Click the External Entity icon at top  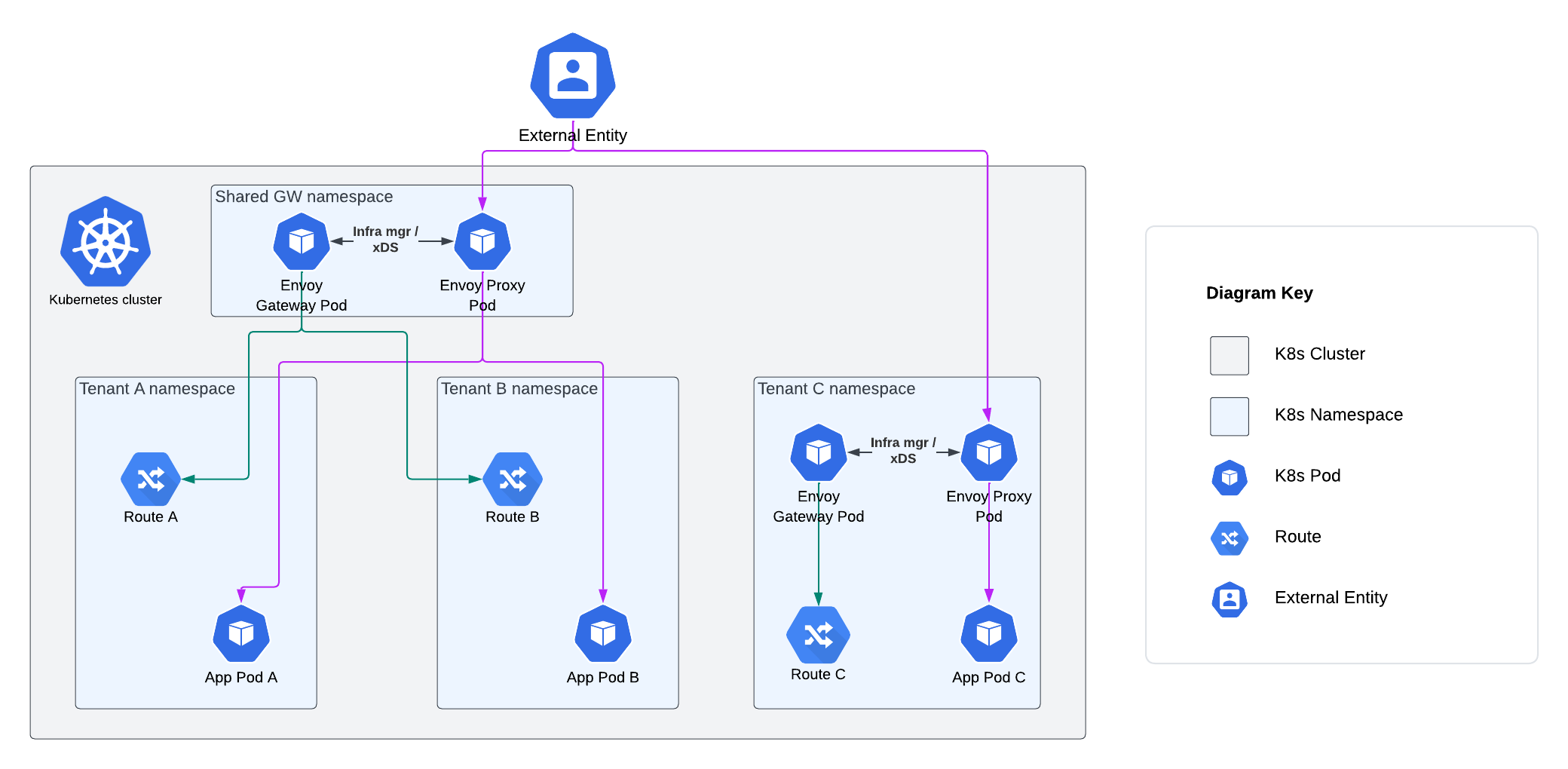tap(573, 75)
